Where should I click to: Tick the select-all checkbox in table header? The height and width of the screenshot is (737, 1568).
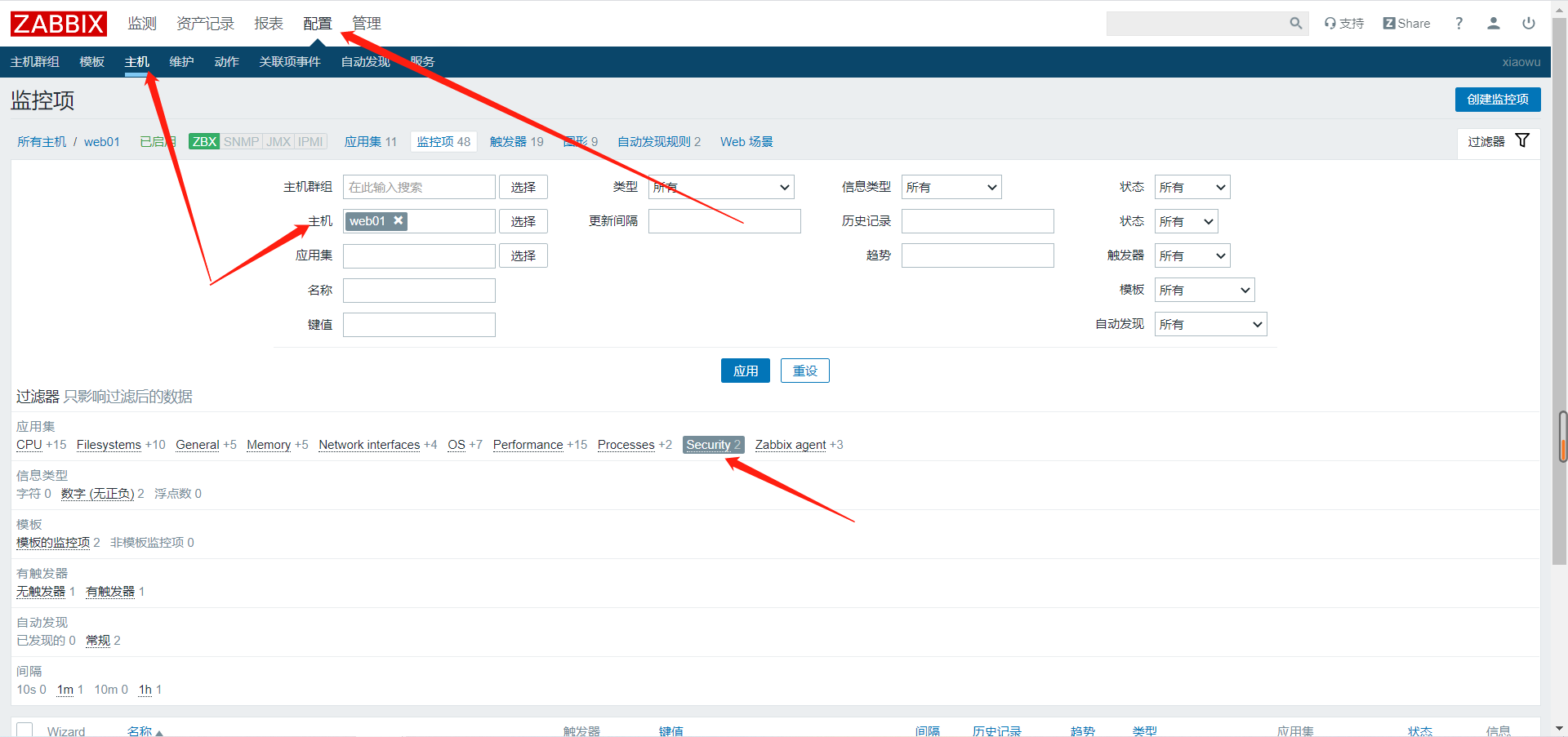24,730
